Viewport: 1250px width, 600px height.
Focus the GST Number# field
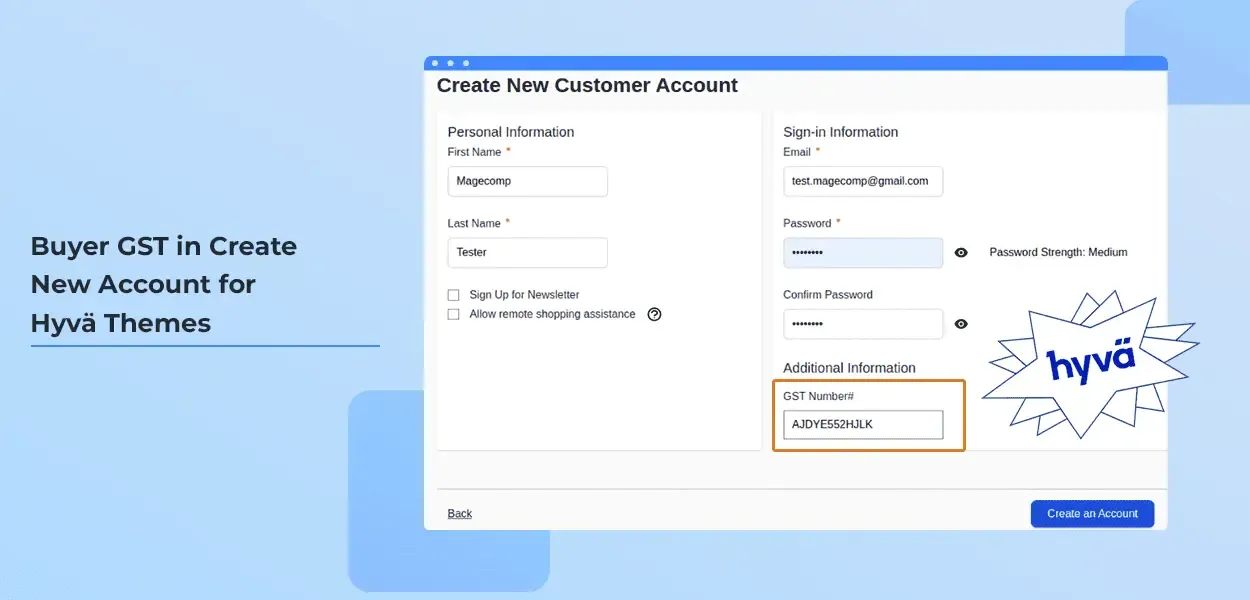point(862,424)
